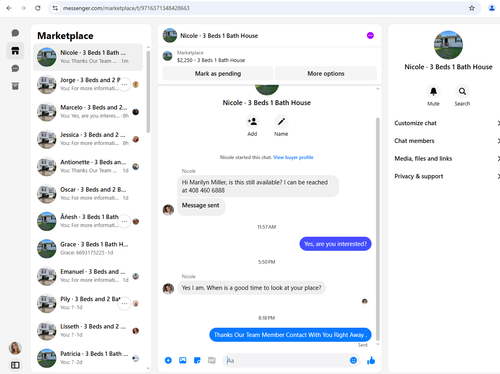Open View buyer profile link

click(x=293, y=157)
